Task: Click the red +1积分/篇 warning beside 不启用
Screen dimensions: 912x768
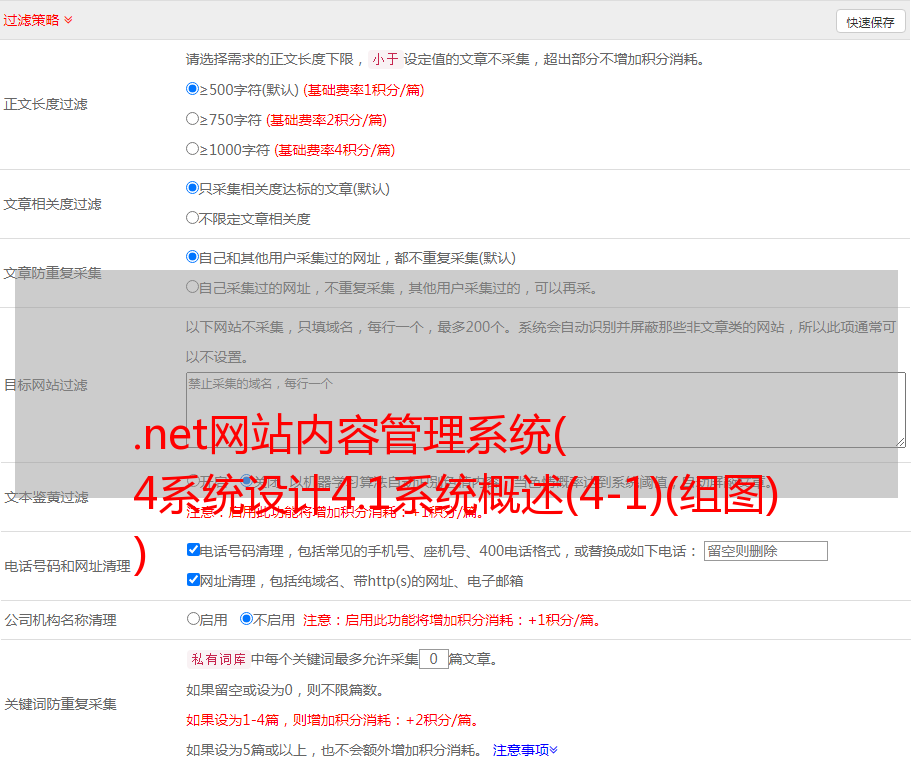Action: pos(452,620)
